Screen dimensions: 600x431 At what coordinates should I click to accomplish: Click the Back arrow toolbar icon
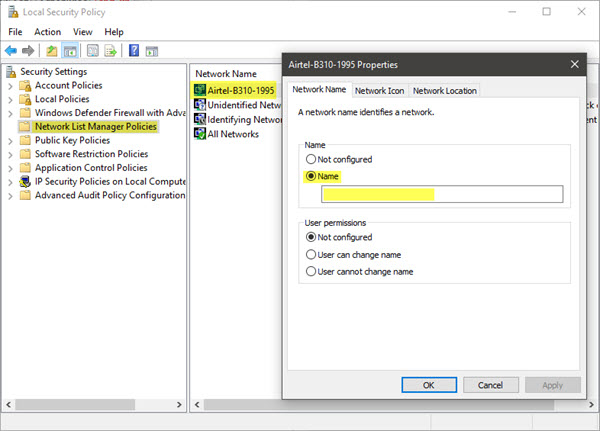[11, 51]
